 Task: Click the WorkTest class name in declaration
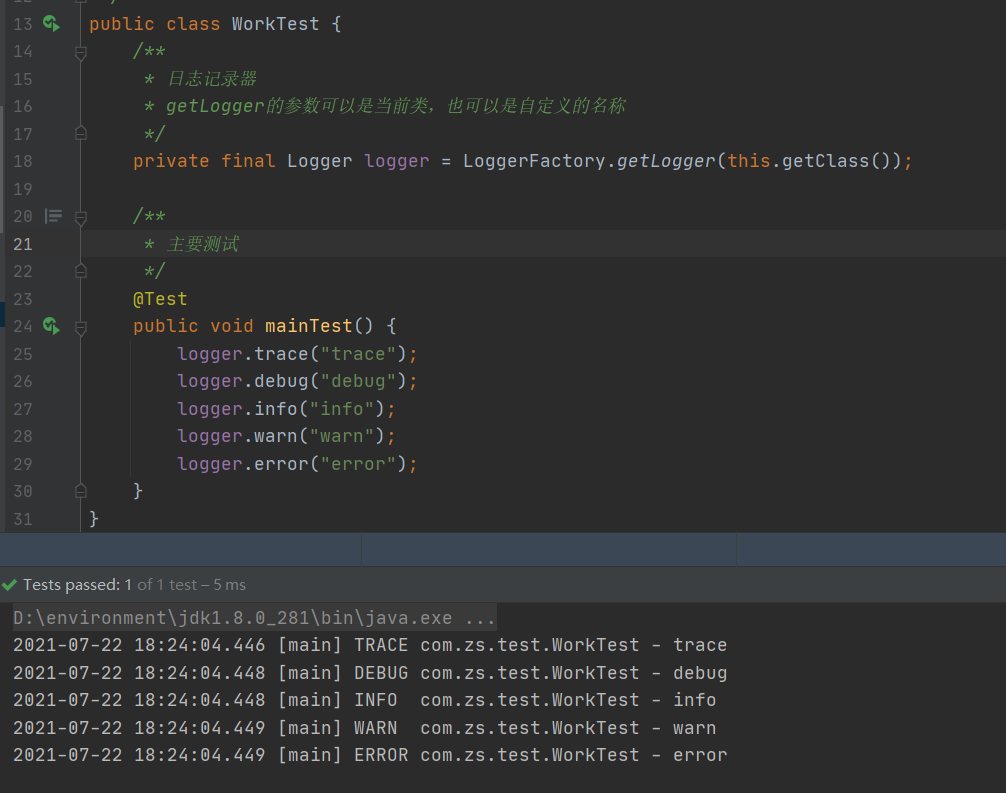click(275, 24)
